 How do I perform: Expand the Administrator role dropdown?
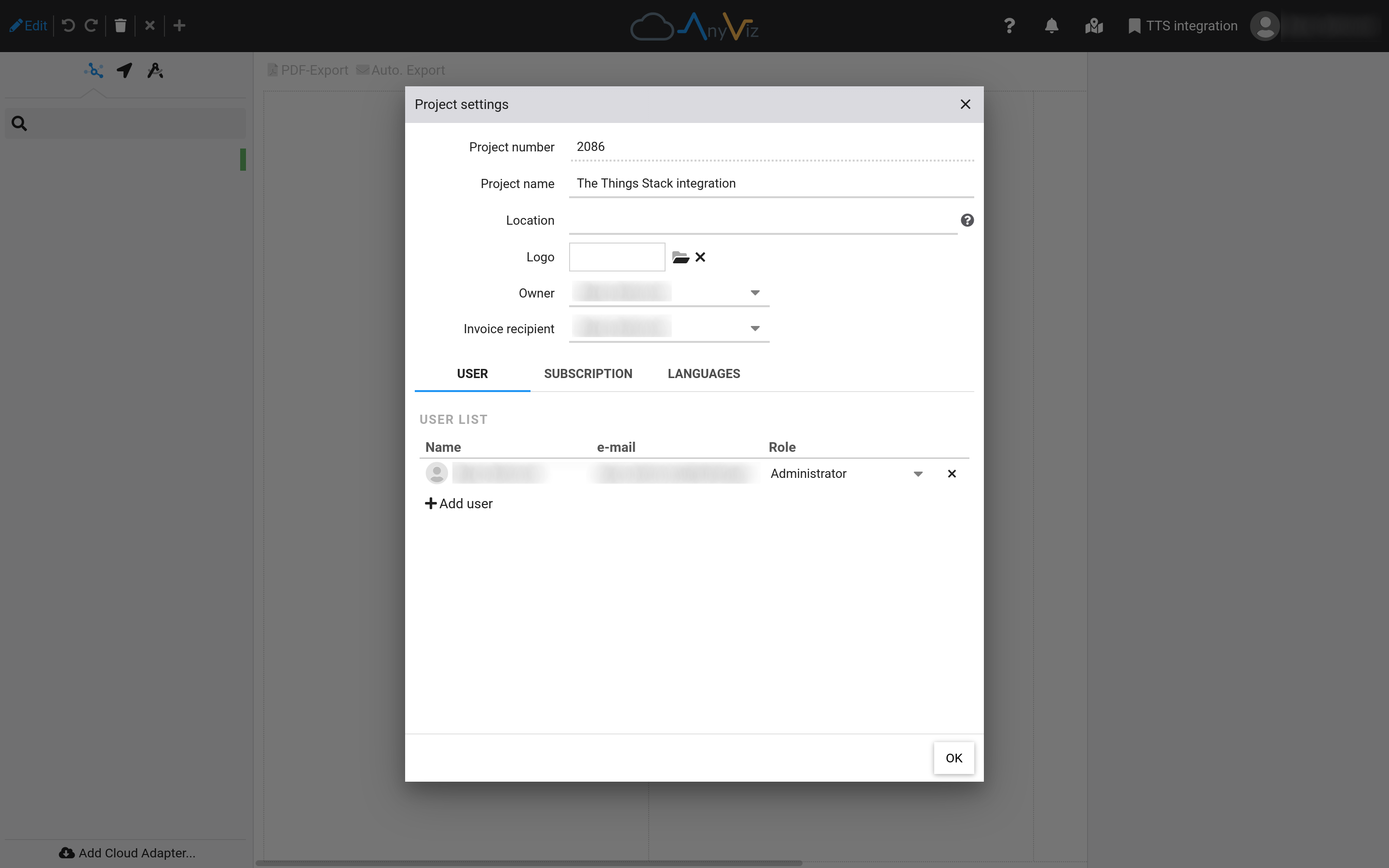(x=918, y=474)
